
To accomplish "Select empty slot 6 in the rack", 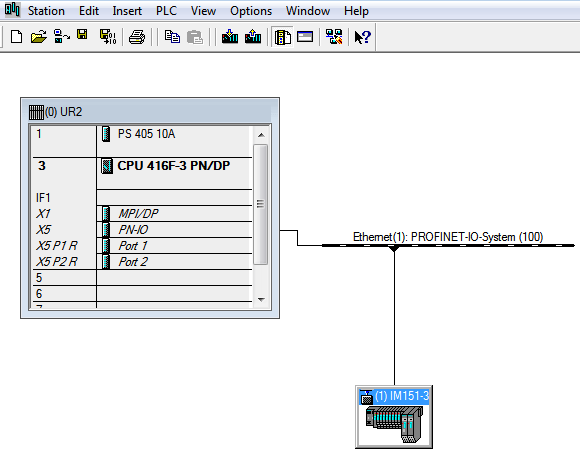I will click(x=142, y=293).
